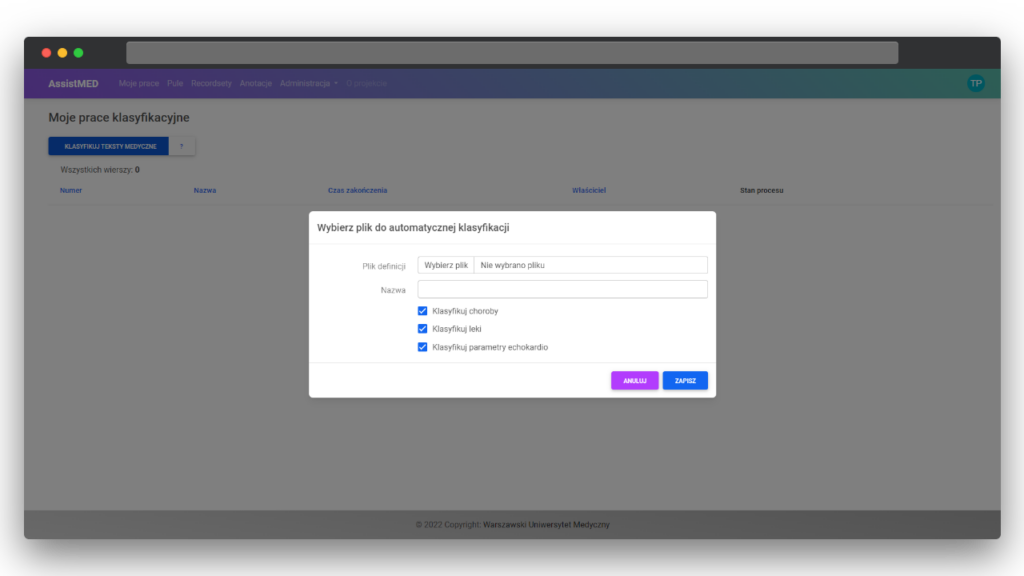This screenshot has width=1024, height=576.
Task: Click the question mark help icon
Action: tap(182, 145)
